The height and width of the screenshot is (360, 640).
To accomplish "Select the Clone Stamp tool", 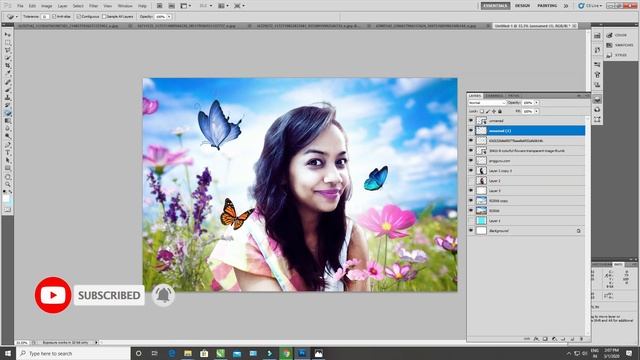I will 8,98.
